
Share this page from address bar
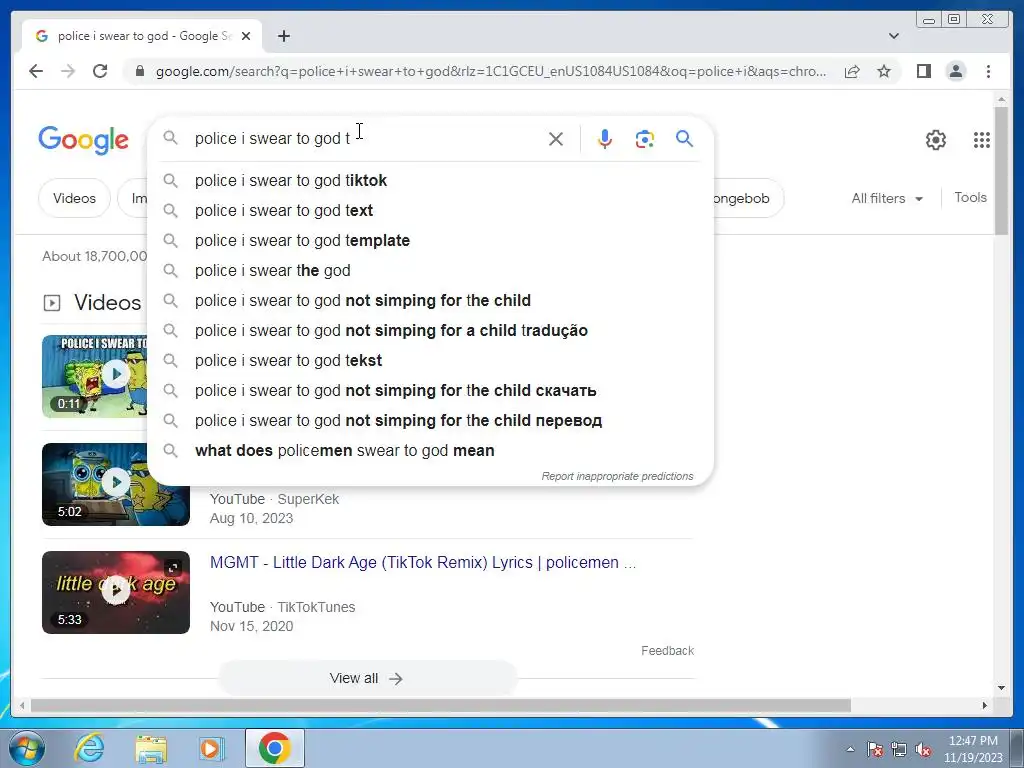pos(852,71)
